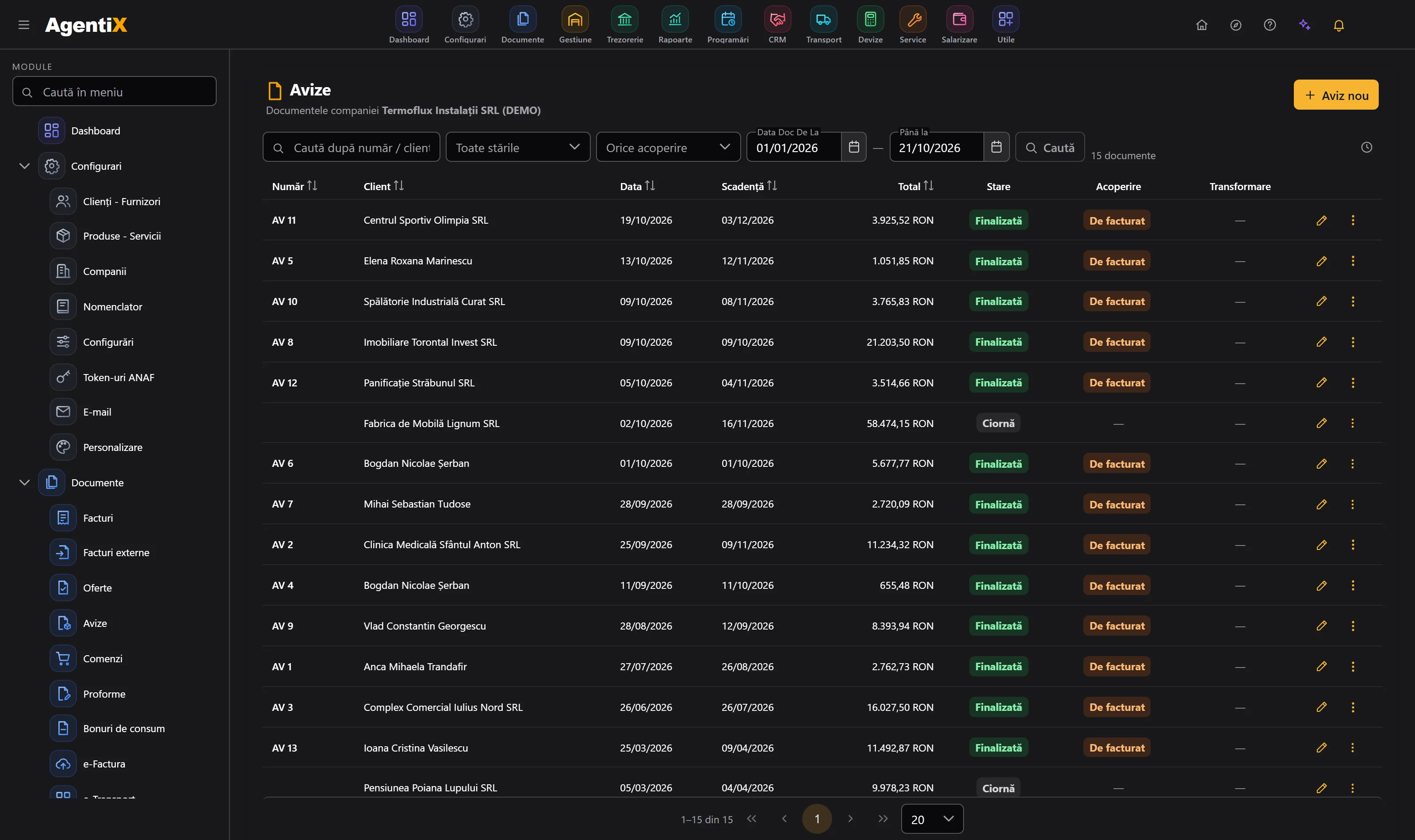Open the page size 20 dropdown

tap(932, 819)
